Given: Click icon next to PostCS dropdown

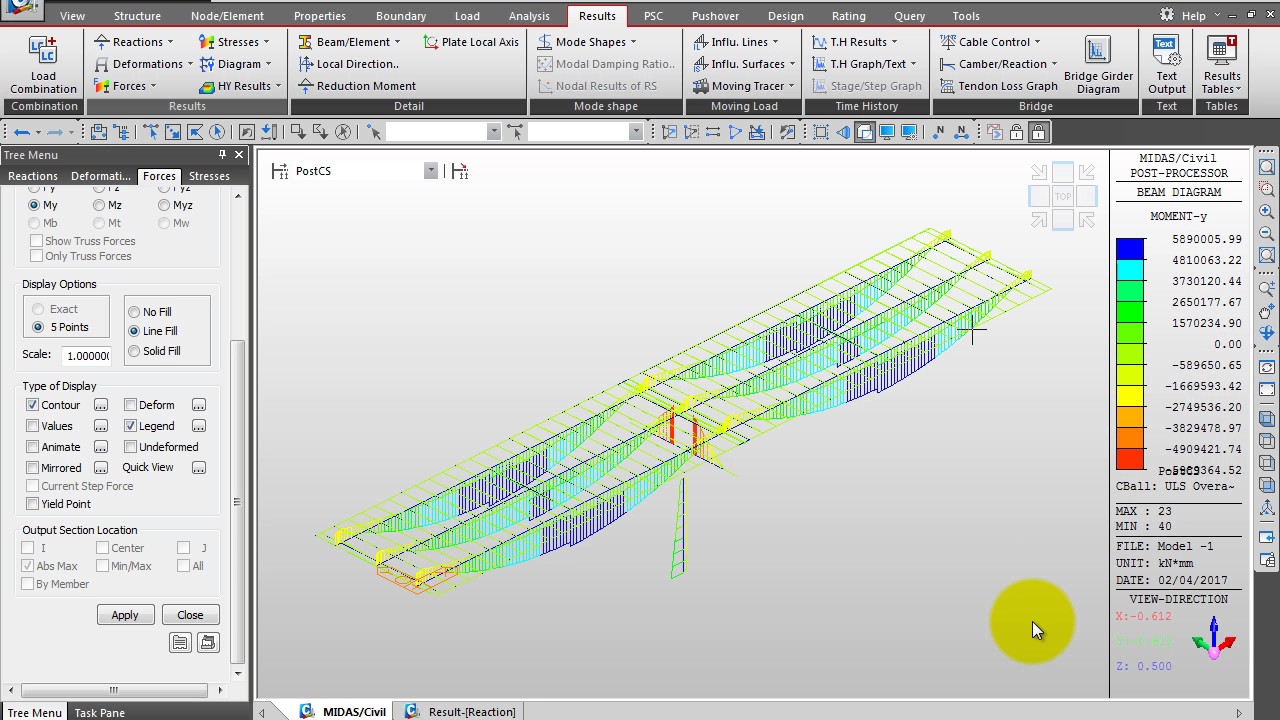Looking at the screenshot, I should click(x=460, y=172).
